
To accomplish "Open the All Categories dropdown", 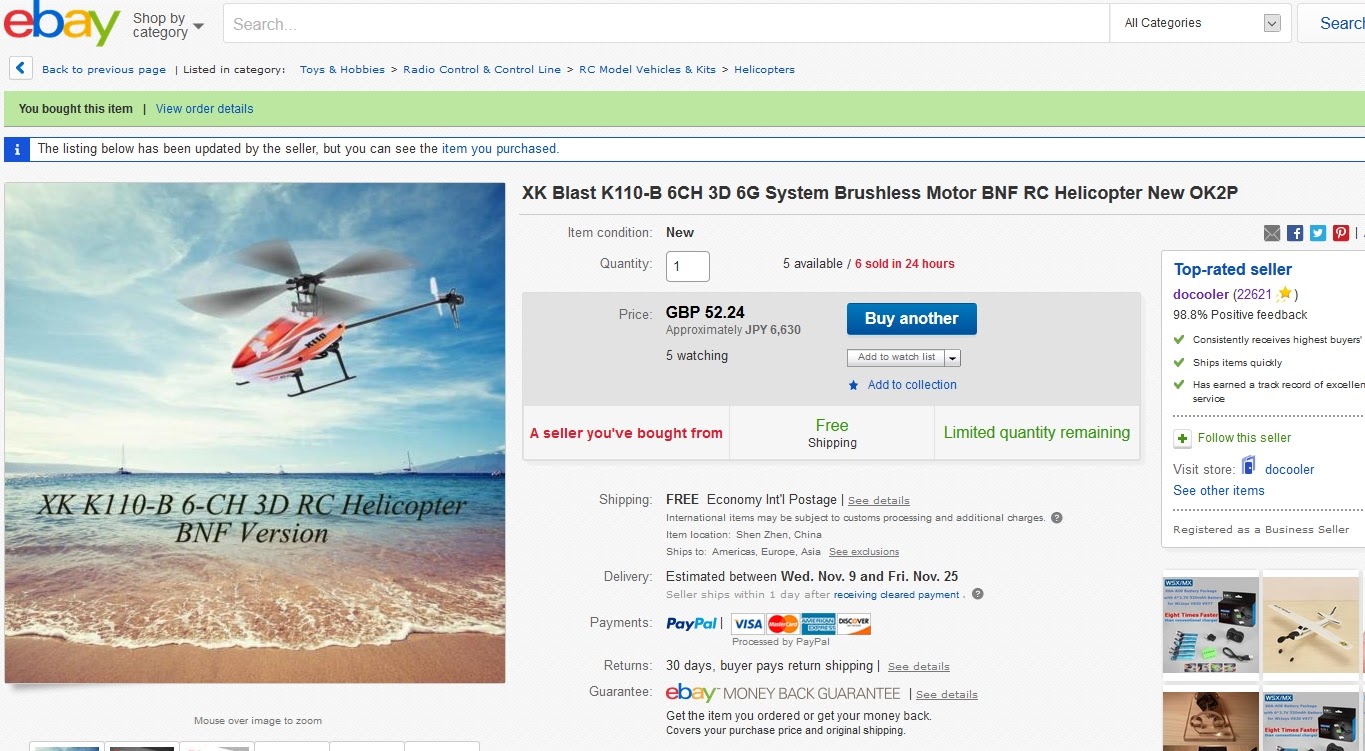I will point(1201,23).
